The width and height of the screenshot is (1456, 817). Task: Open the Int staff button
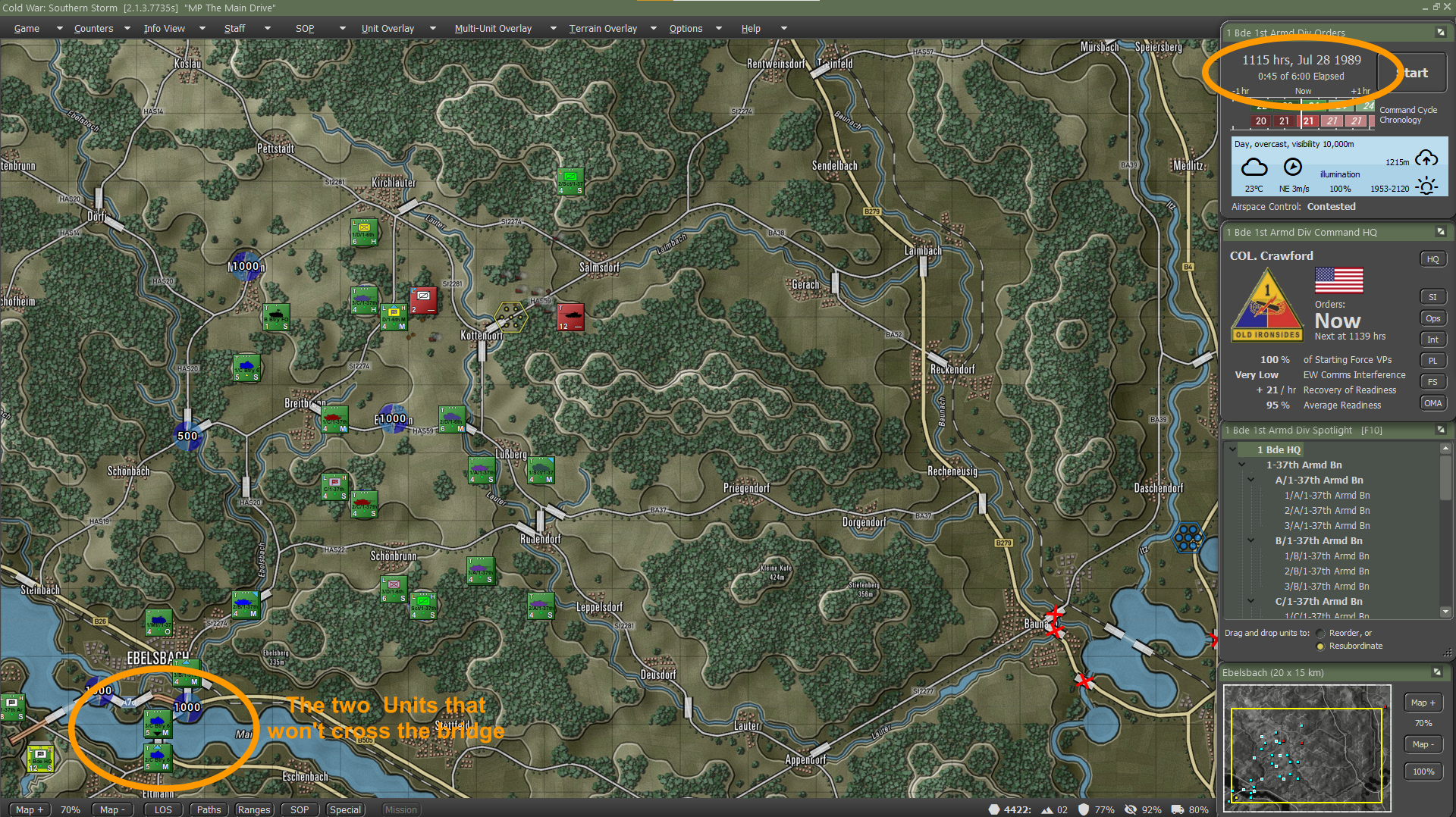click(x=1432, y=340)
